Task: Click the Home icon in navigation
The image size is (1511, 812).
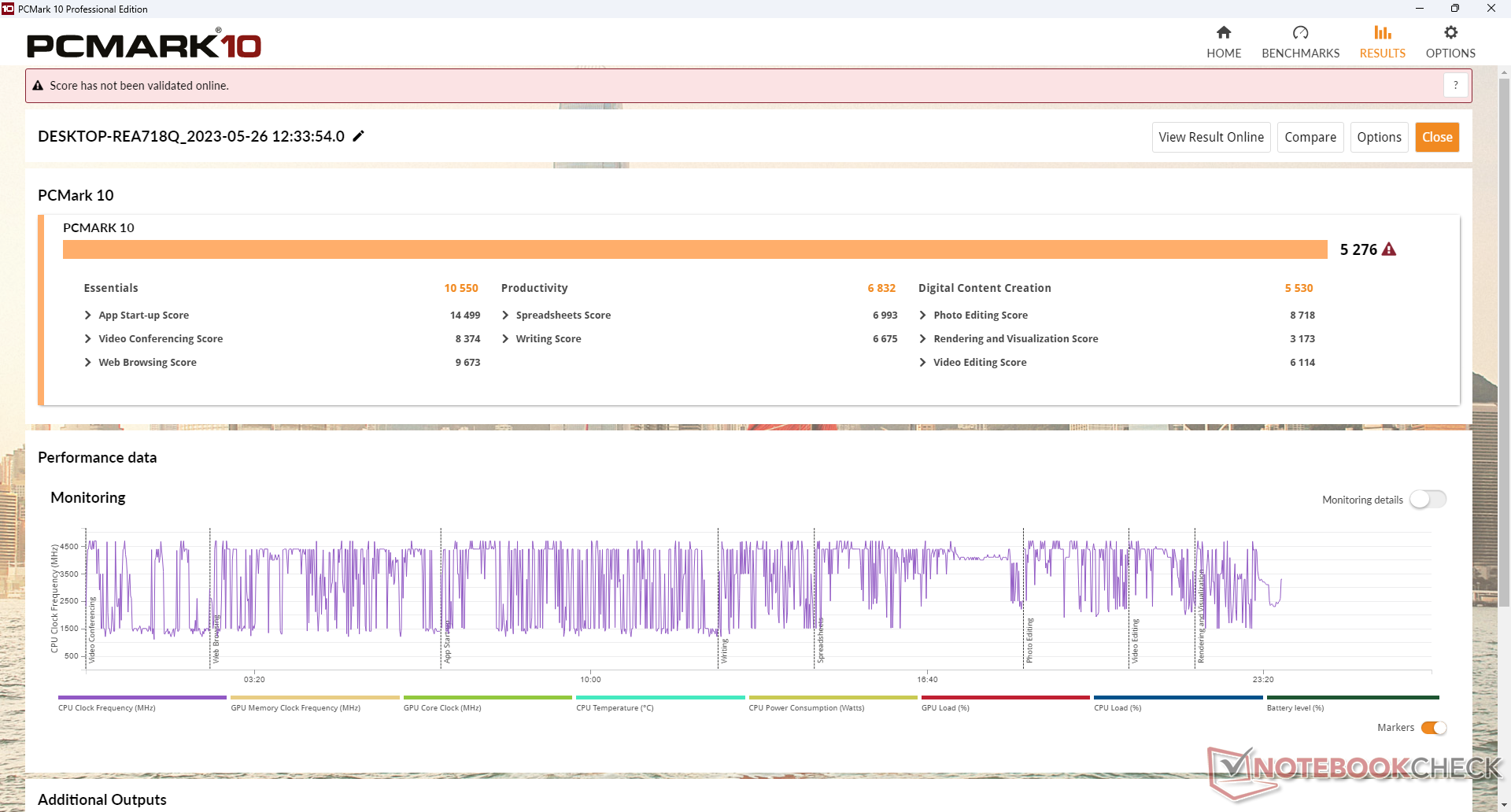Action: (x=1223, y=33)
